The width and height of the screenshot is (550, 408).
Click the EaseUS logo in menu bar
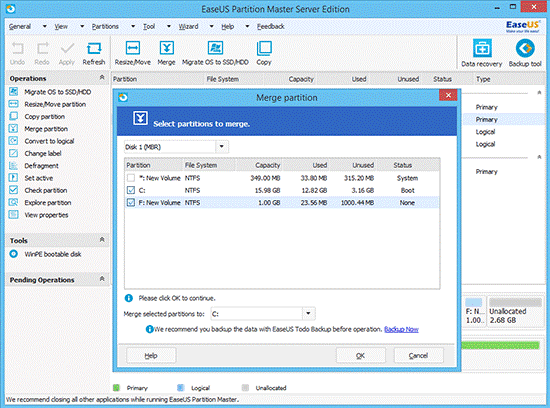[x=523, y=26]
